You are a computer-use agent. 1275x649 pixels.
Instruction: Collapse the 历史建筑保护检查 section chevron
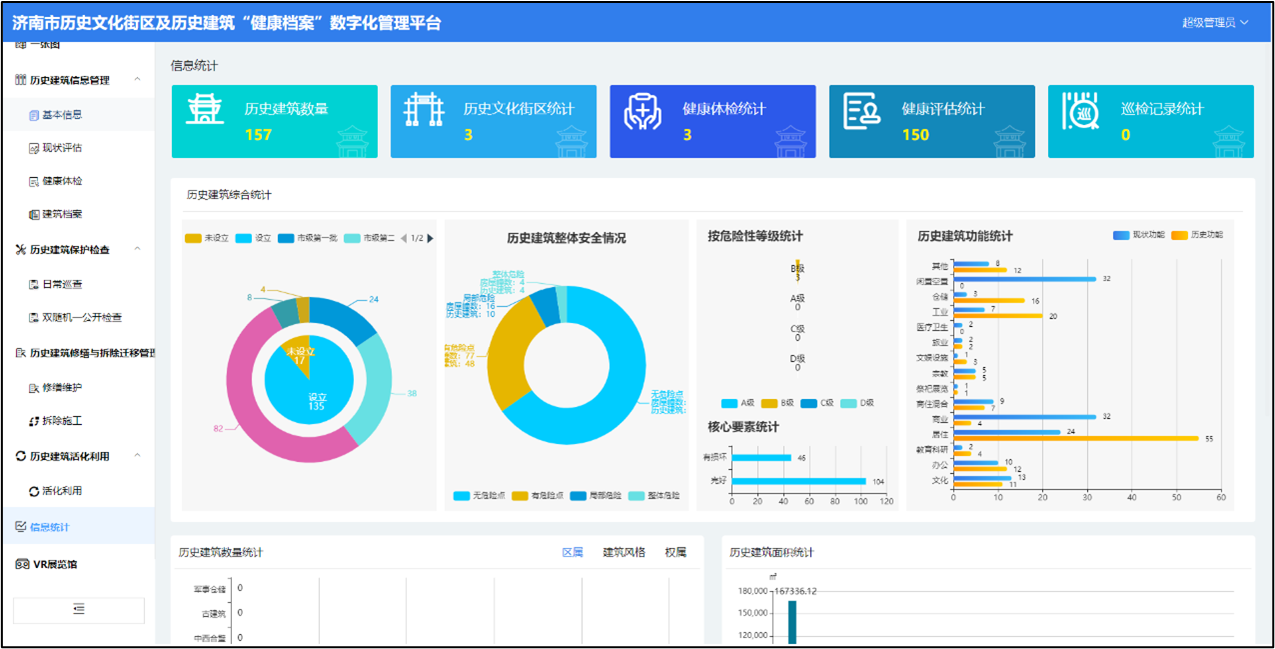[137, 249]
